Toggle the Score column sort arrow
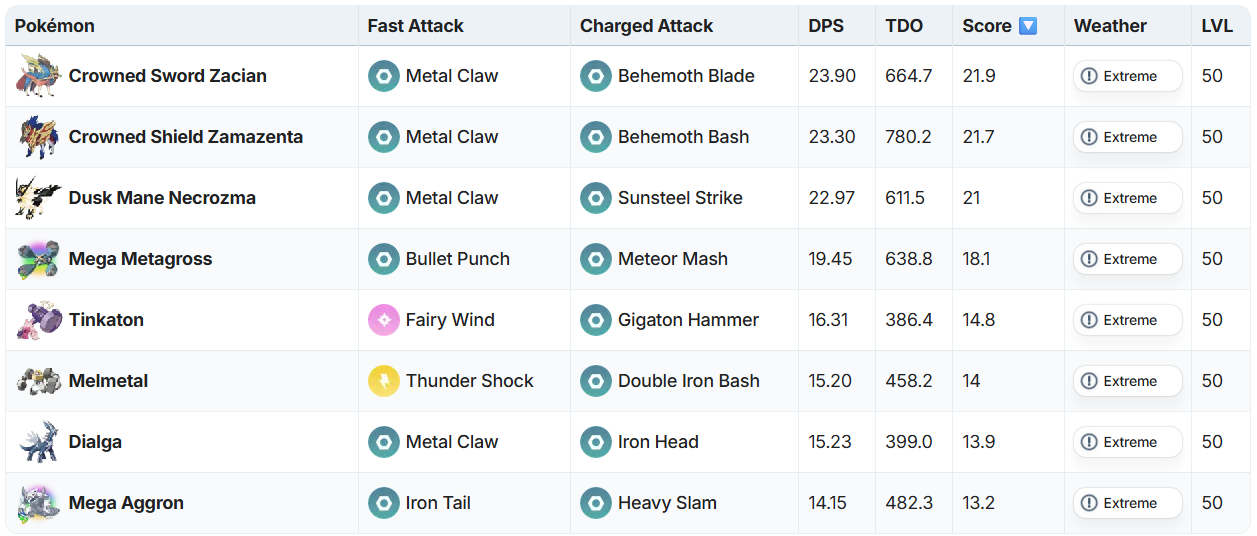This screenshot has width=1257, height=536. 1028,26
